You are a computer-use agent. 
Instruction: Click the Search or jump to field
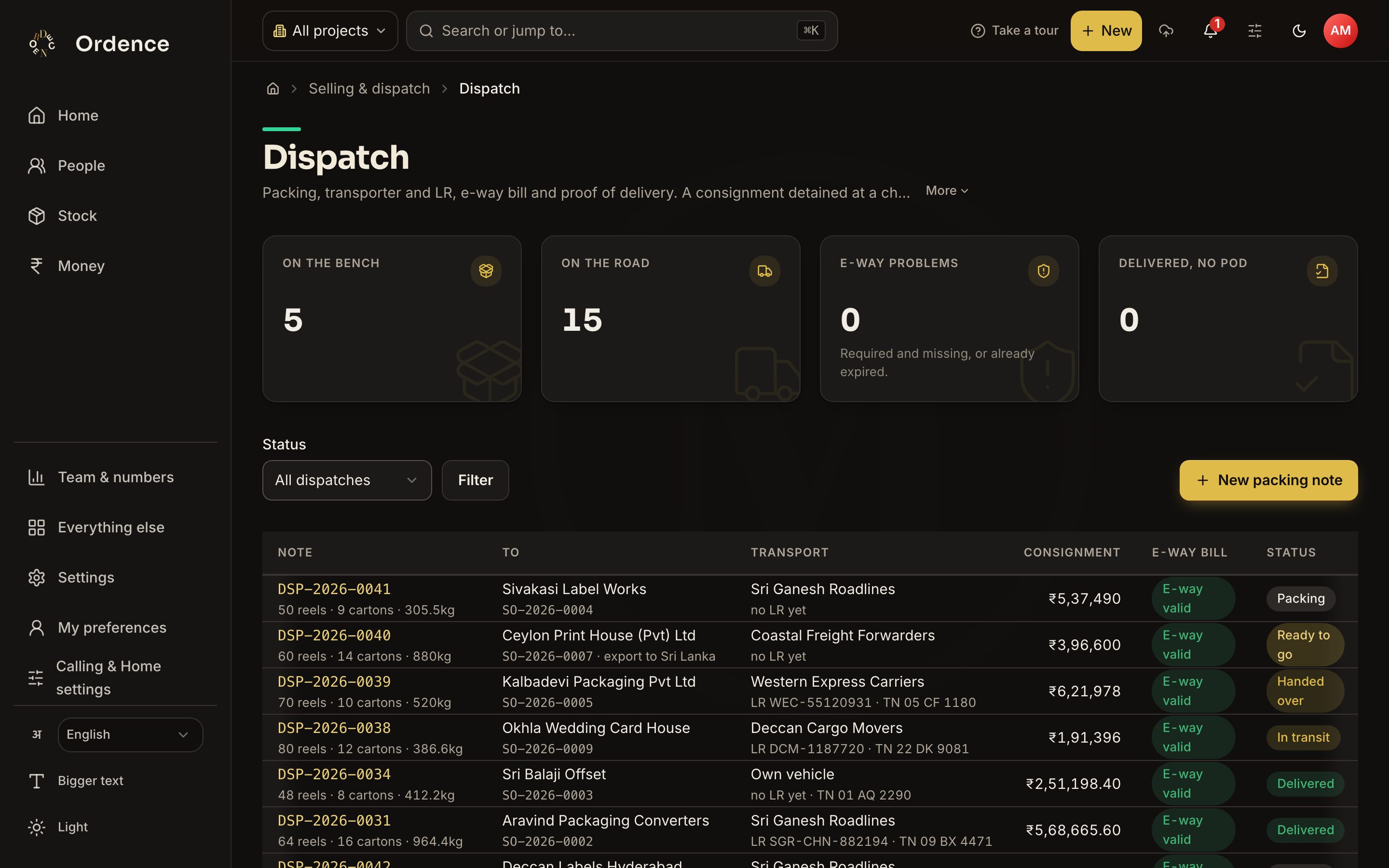pyautogui.click(x=622, y=30)
